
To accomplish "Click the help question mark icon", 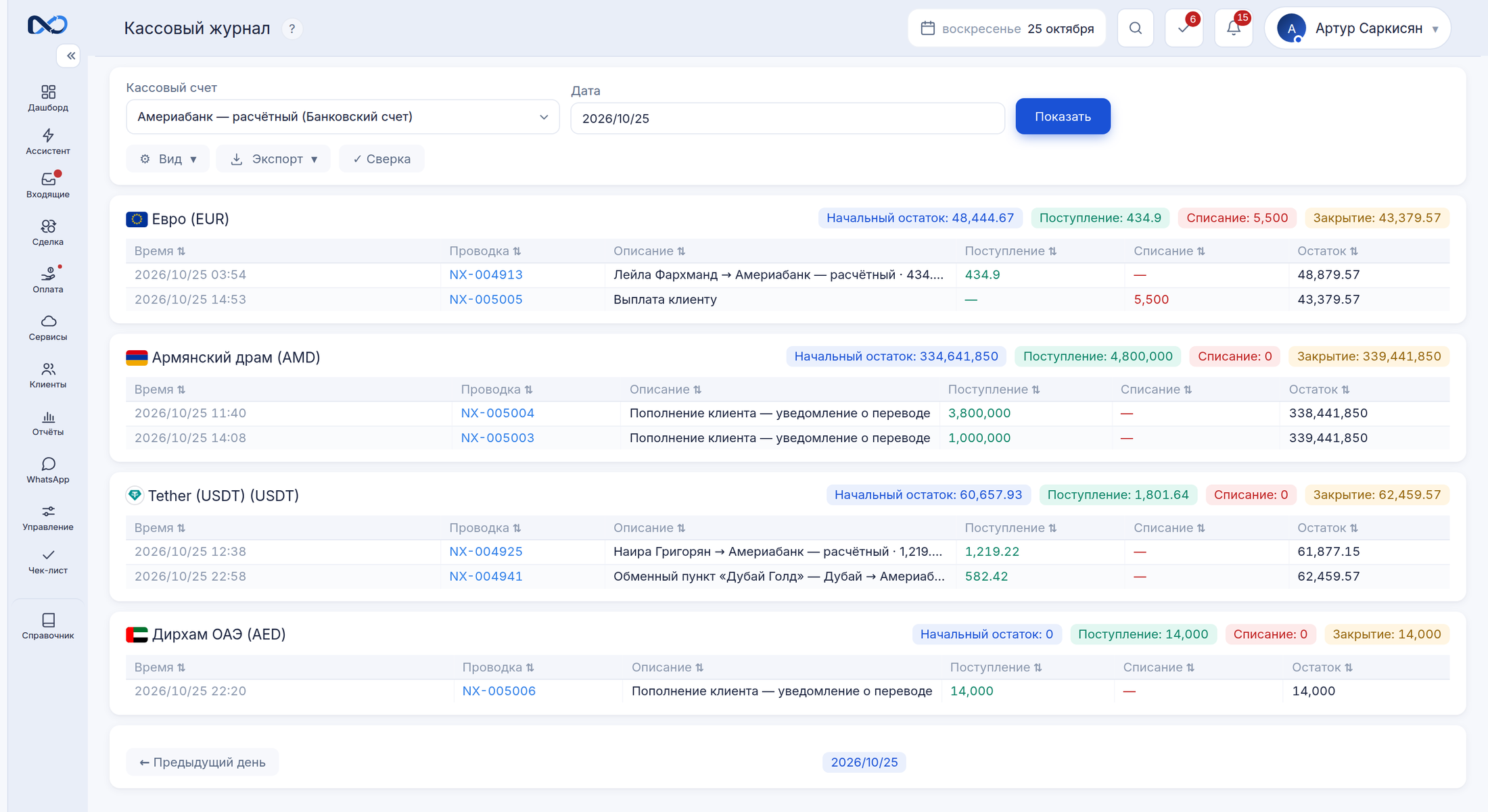I will (292, 29).
